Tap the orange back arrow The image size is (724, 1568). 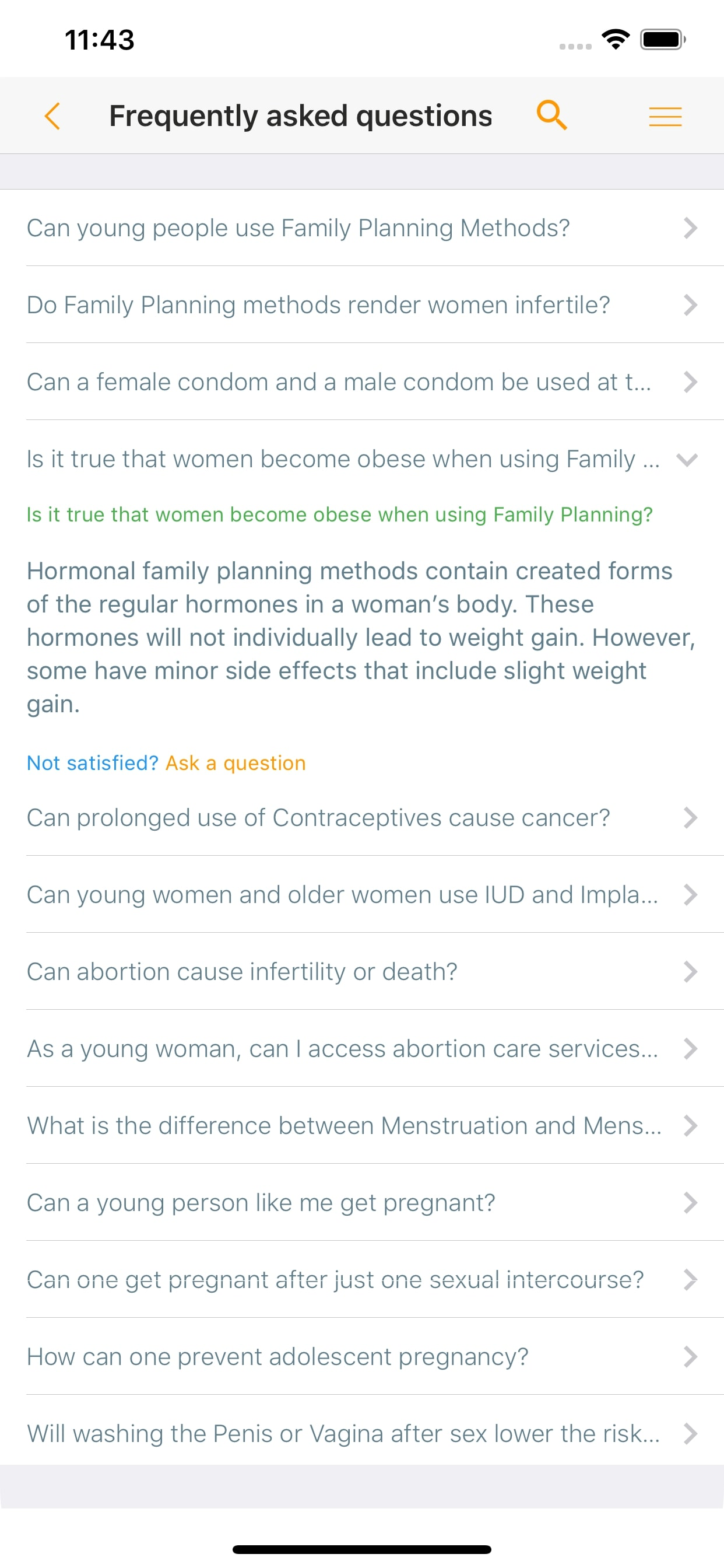pos(53,116)
